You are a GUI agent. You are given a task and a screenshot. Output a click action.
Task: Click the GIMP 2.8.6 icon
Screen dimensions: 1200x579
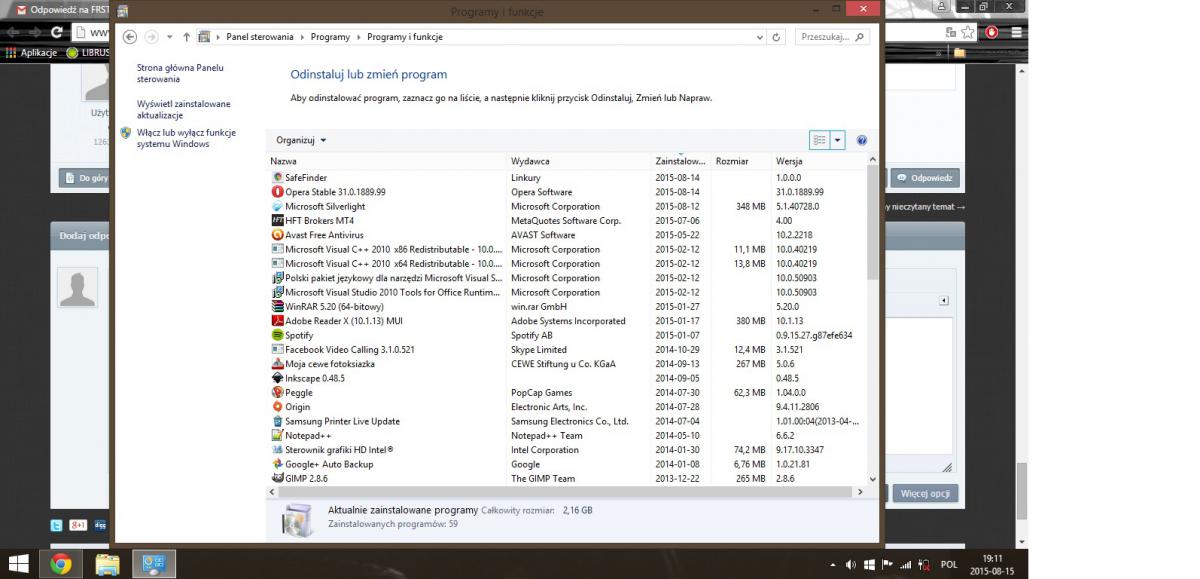pos(277,478)
